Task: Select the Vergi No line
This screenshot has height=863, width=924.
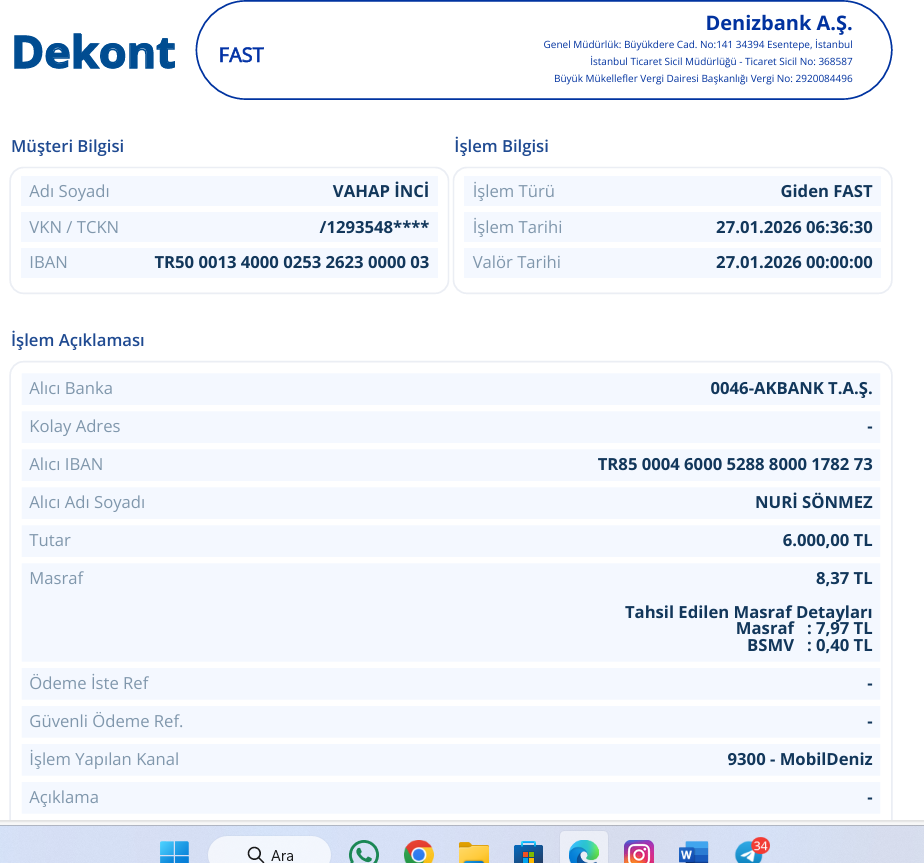Action: (703, 78)
